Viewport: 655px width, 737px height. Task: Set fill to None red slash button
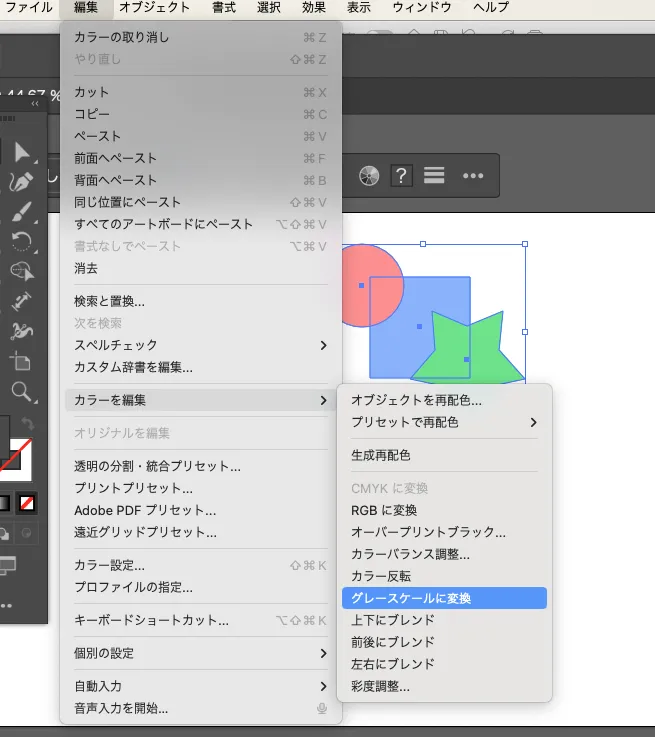pyautogui.click(x=27, y=503)
